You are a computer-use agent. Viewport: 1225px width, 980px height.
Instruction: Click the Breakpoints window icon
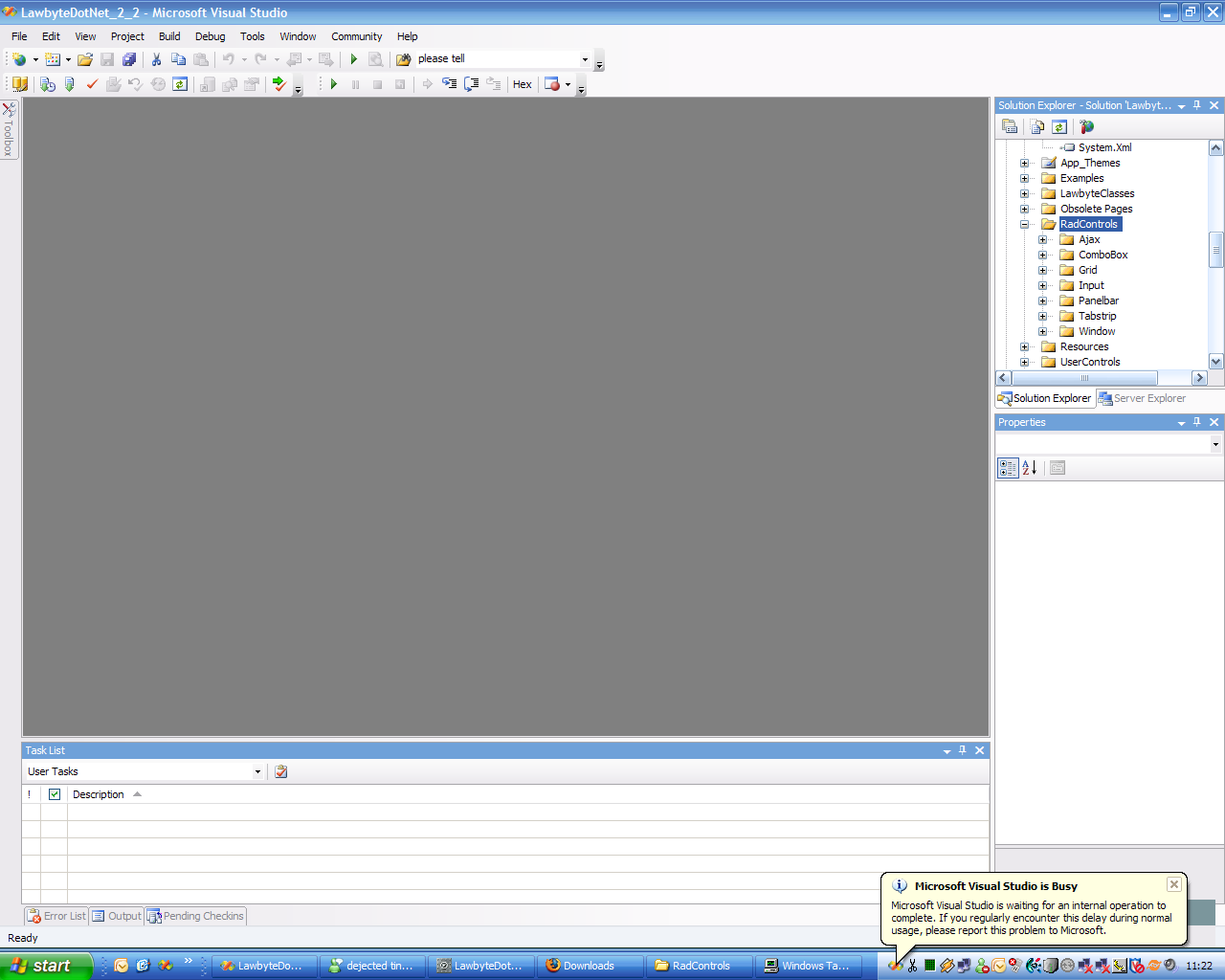tap(552, 84)
